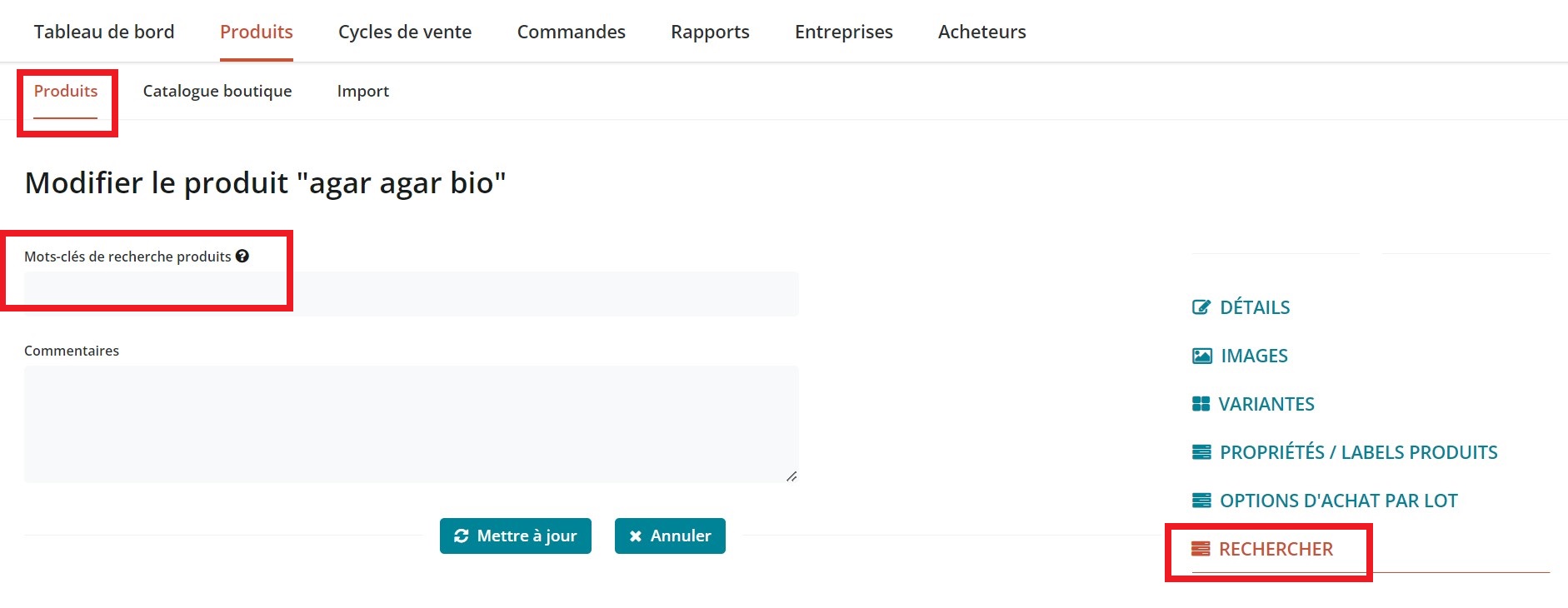Select the Import sub-tab
The height and width of the screenshot is (608, 1568).
coord(362,91)
